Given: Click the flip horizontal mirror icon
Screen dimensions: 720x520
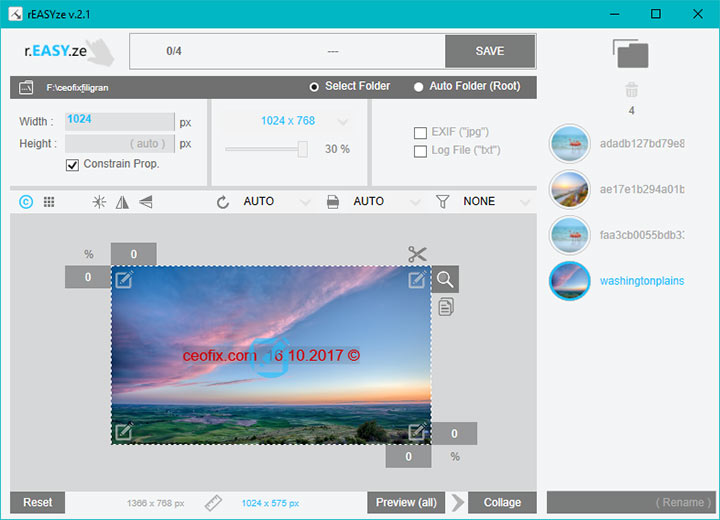Looking at the screenshot, I should point(122,202).
